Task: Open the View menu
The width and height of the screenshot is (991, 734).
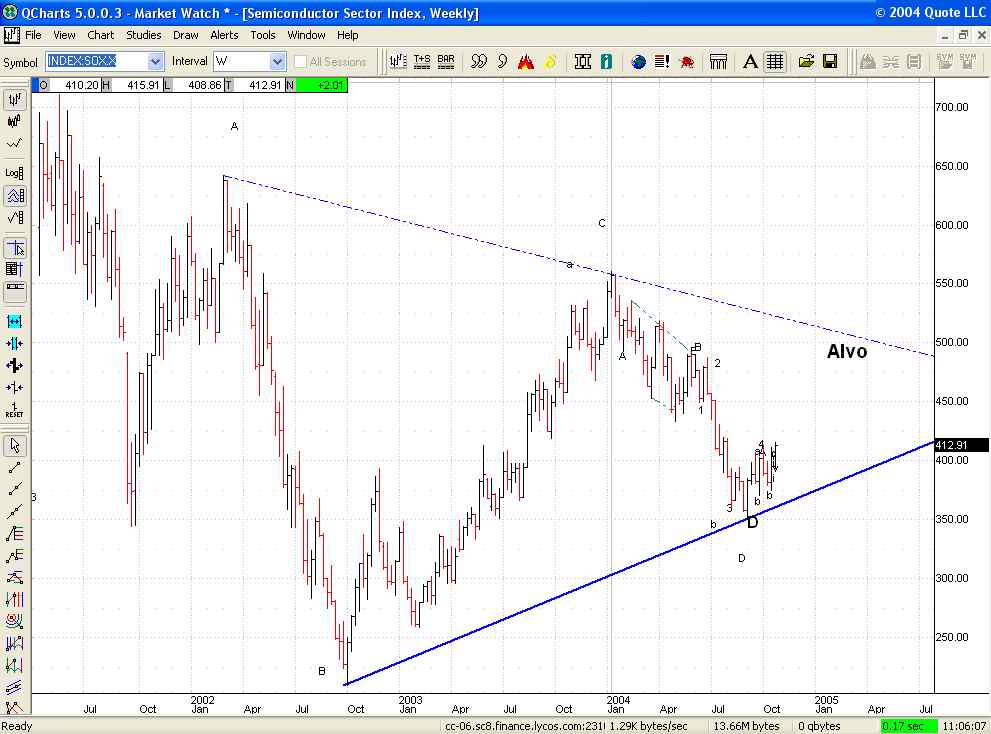Action: click(x=64, y=35)
